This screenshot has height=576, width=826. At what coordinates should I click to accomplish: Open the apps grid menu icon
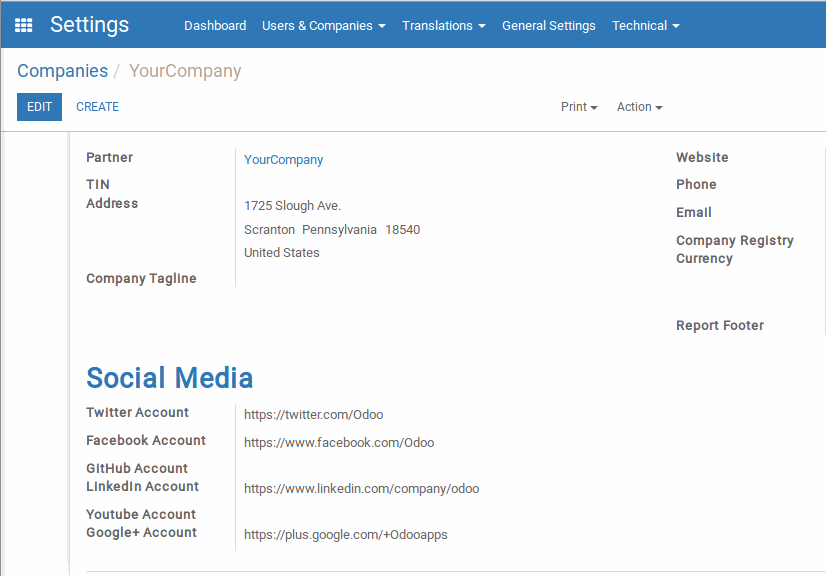(x=24, y=25)
